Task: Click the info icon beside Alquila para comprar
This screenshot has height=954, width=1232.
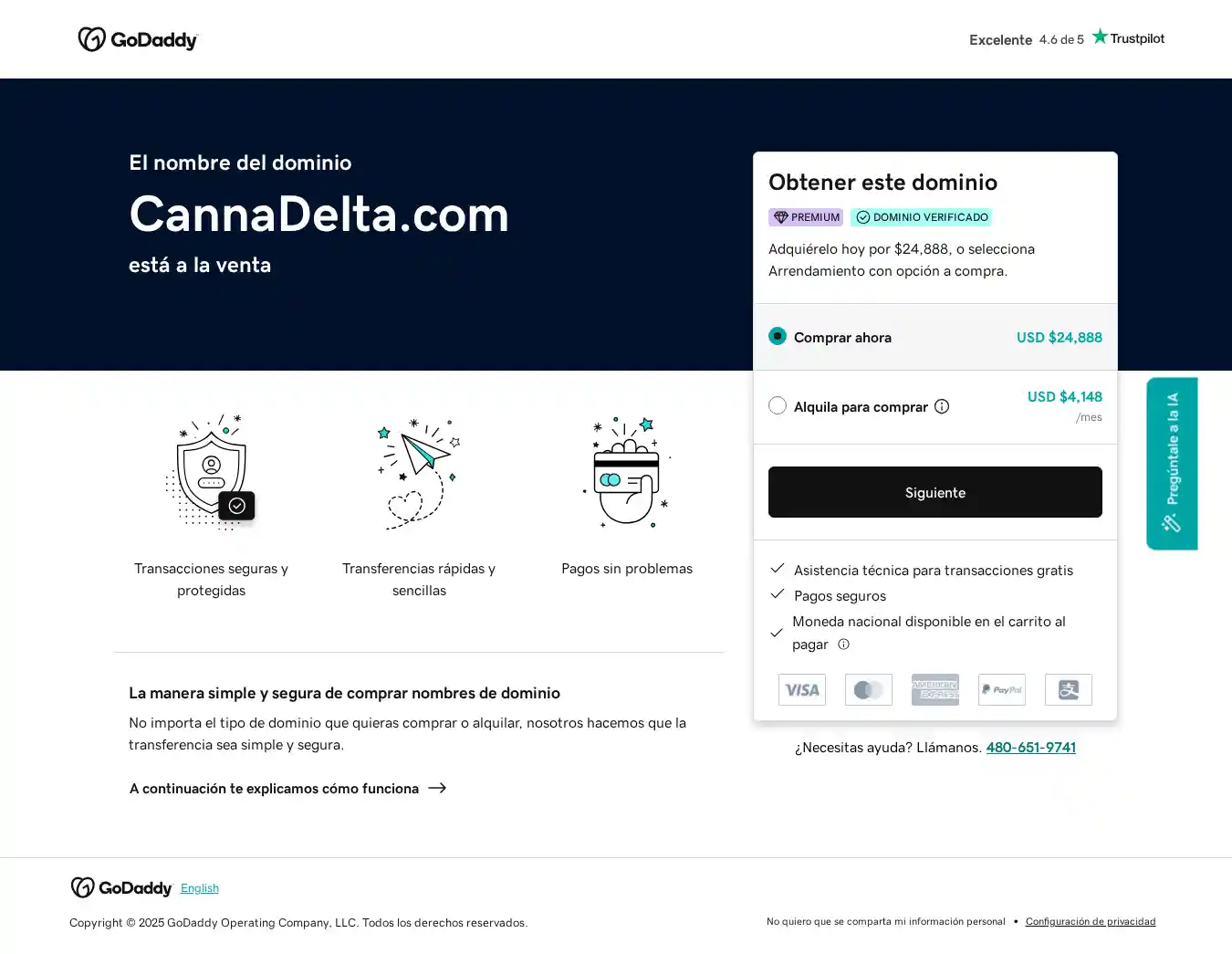Action: tap(942, 406)
